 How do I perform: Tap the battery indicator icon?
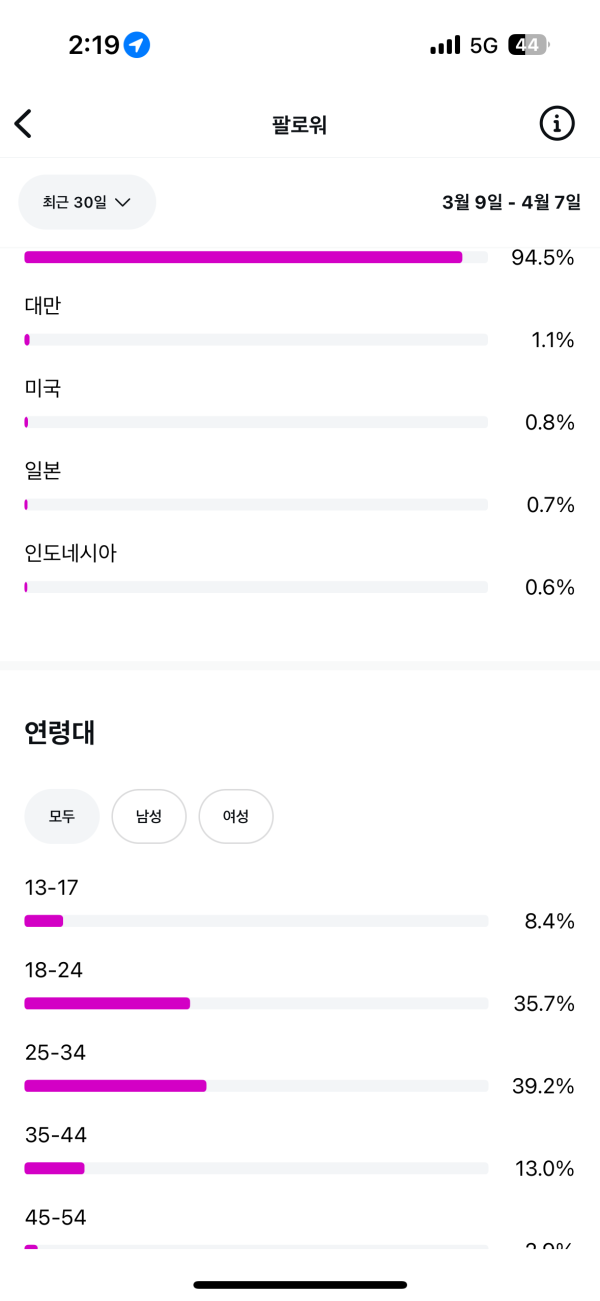point(527,45)
